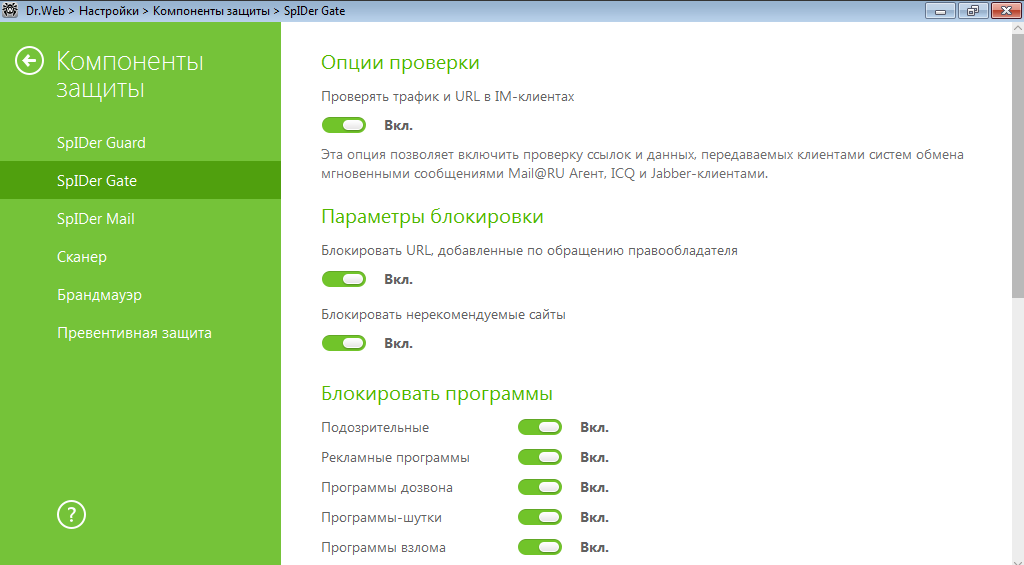Select SpIDer Gate in sidebar

click(140, 180)
